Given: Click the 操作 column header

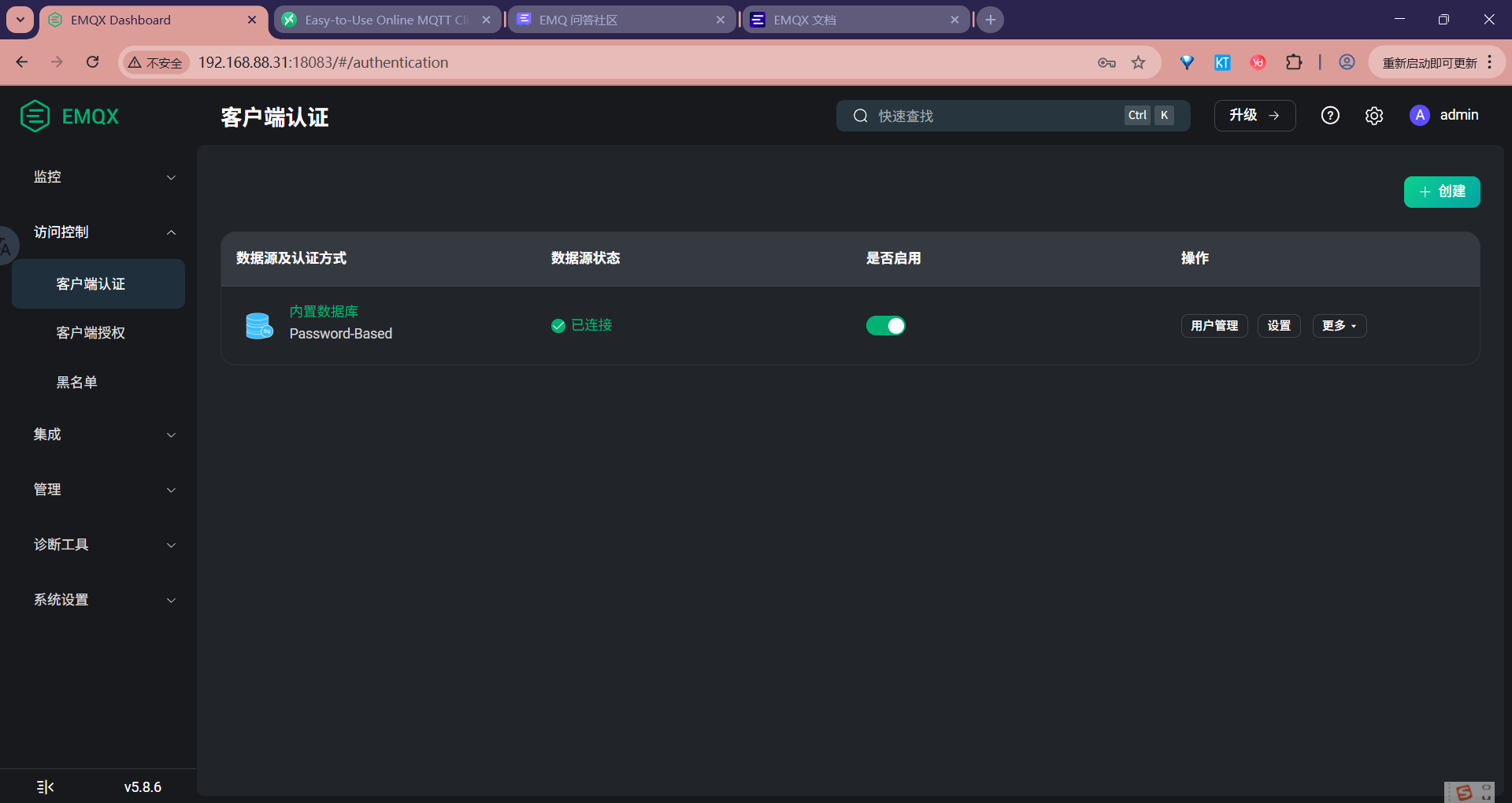Looking at the screenshot, I should coord(1195,258).
